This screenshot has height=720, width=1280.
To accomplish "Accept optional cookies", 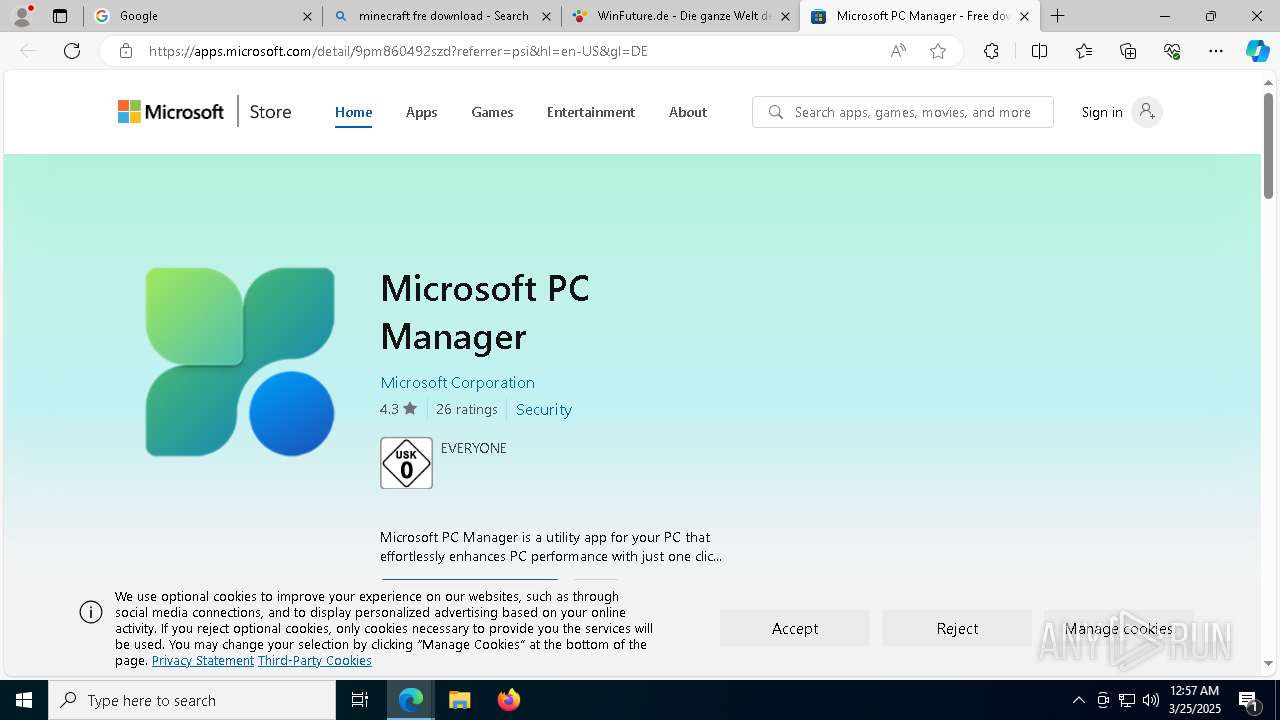I will [x=795, y=628].
